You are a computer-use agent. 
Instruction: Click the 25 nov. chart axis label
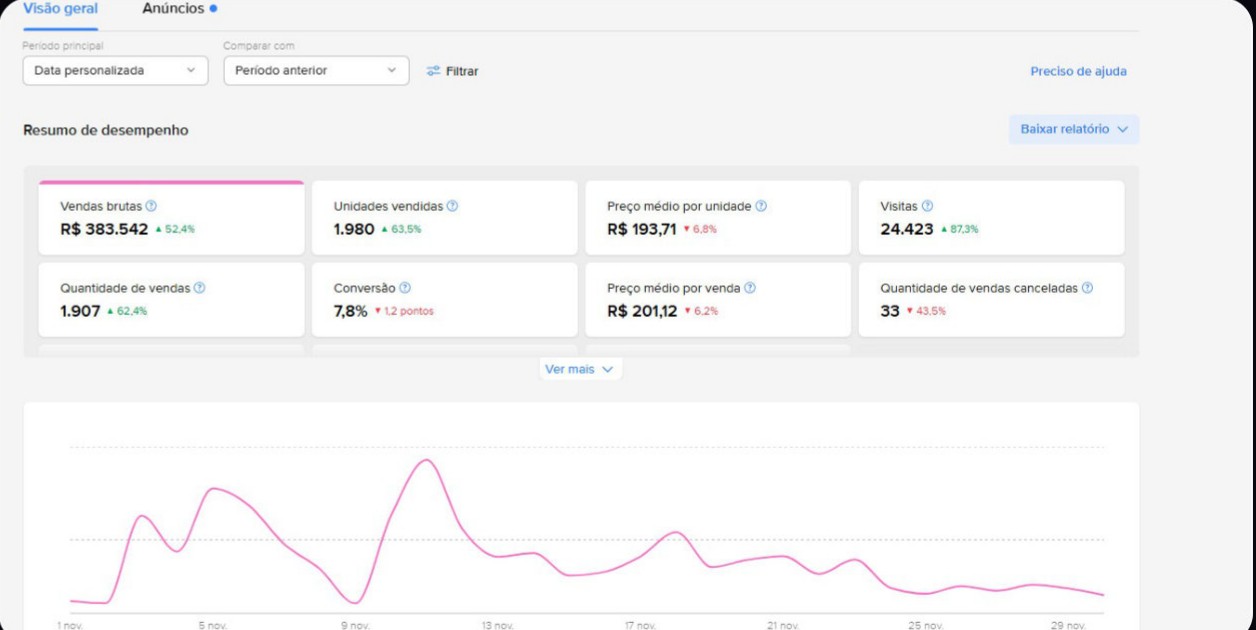926,625
